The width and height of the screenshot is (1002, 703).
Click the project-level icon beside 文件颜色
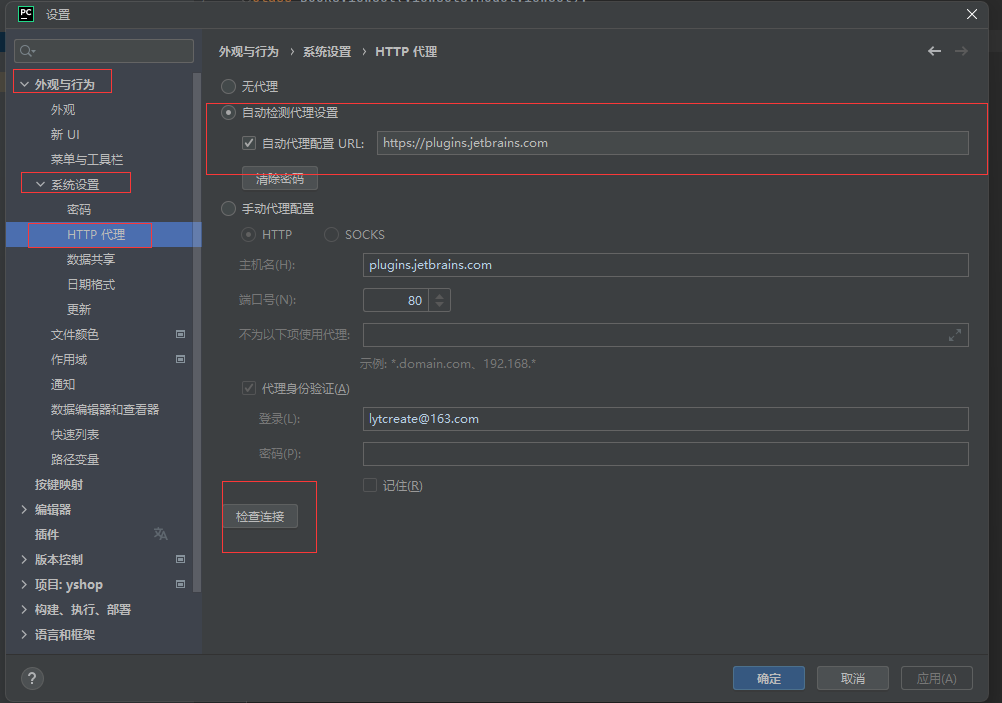tap(180, 334)
